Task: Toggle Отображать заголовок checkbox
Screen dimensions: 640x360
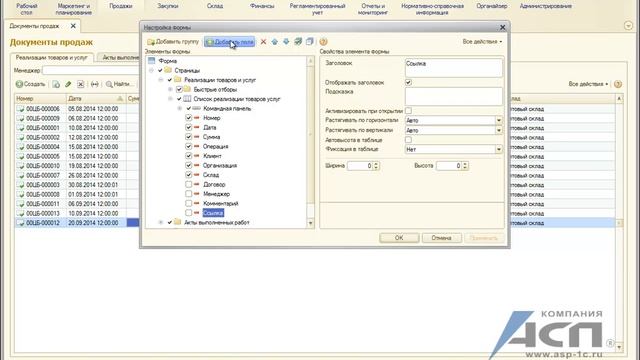Action: [x=408, y=82]
